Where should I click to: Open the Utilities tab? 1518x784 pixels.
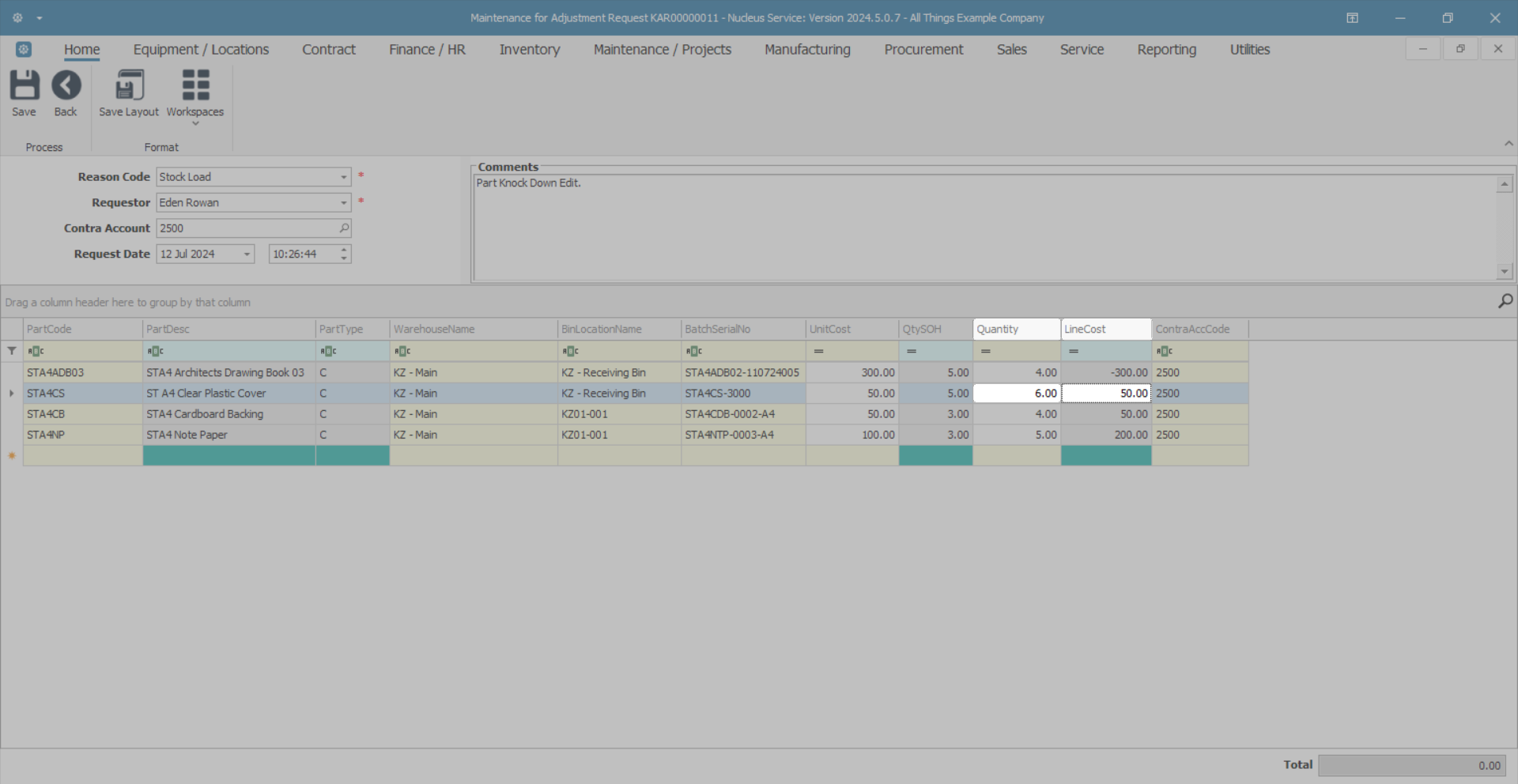1249,49
